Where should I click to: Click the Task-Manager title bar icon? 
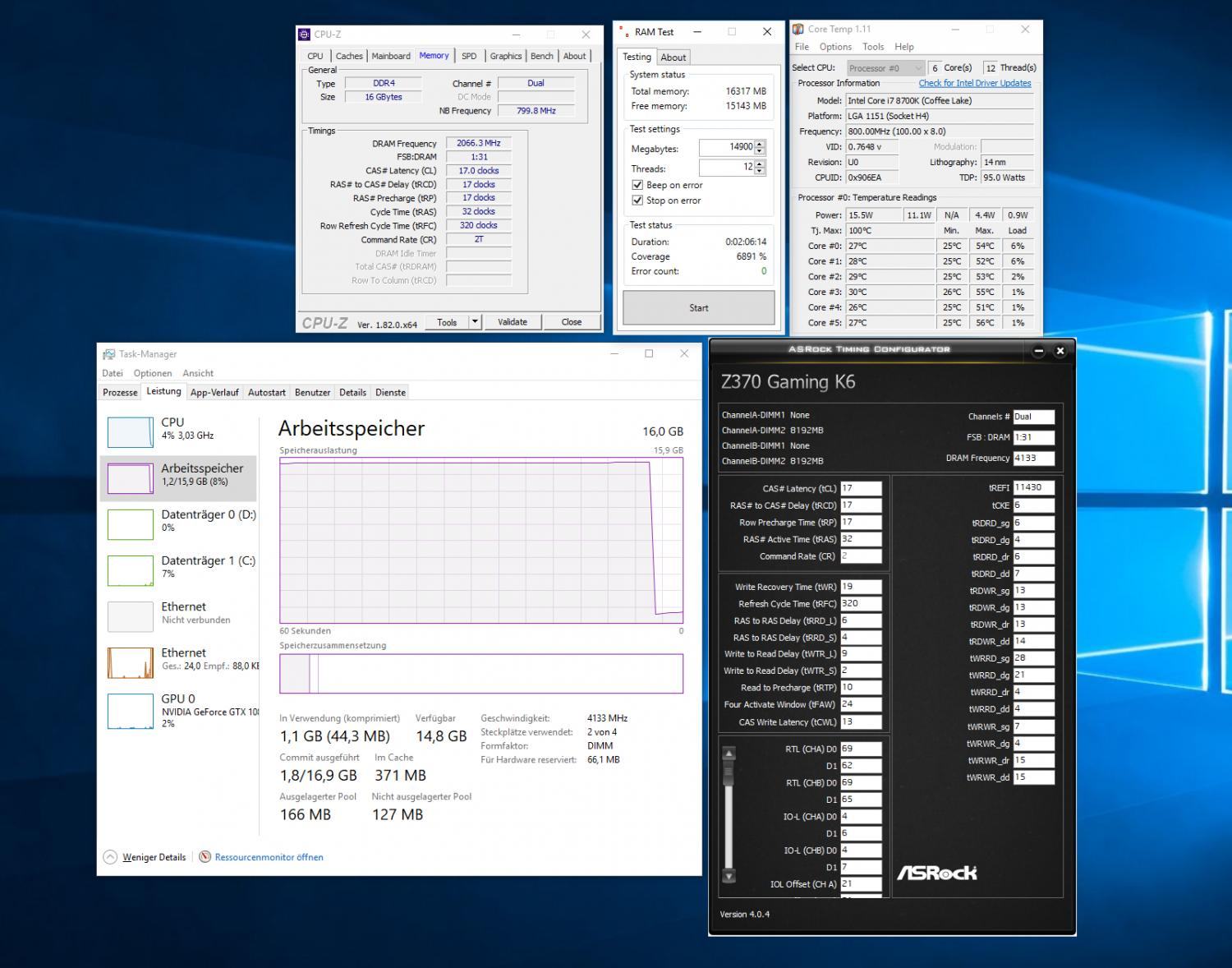coord(108,354)
